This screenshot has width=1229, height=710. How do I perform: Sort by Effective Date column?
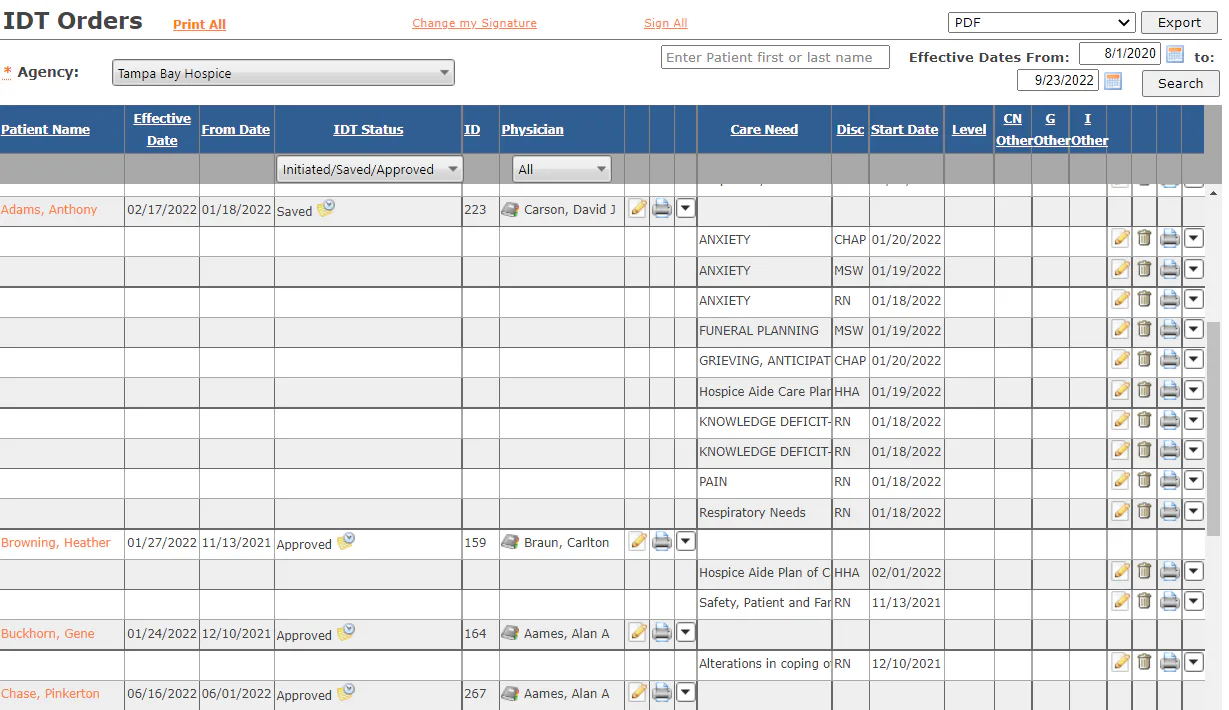tap(162, 130)
